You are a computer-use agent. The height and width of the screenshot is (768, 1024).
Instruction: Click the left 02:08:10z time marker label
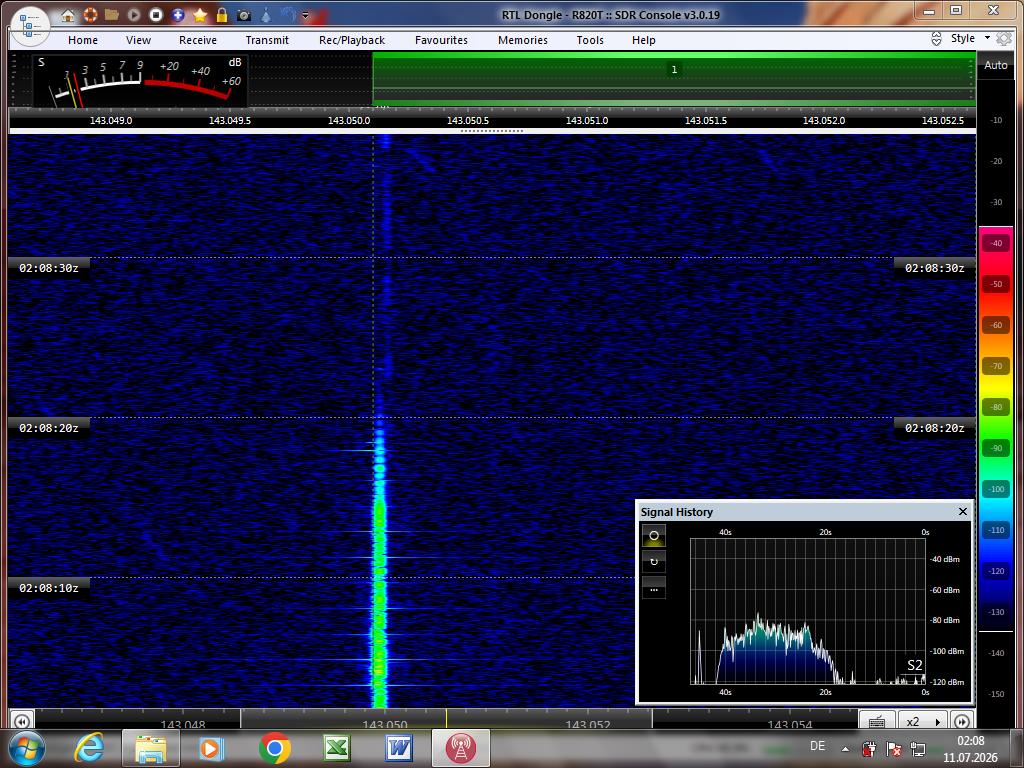(x=48, y=588)
